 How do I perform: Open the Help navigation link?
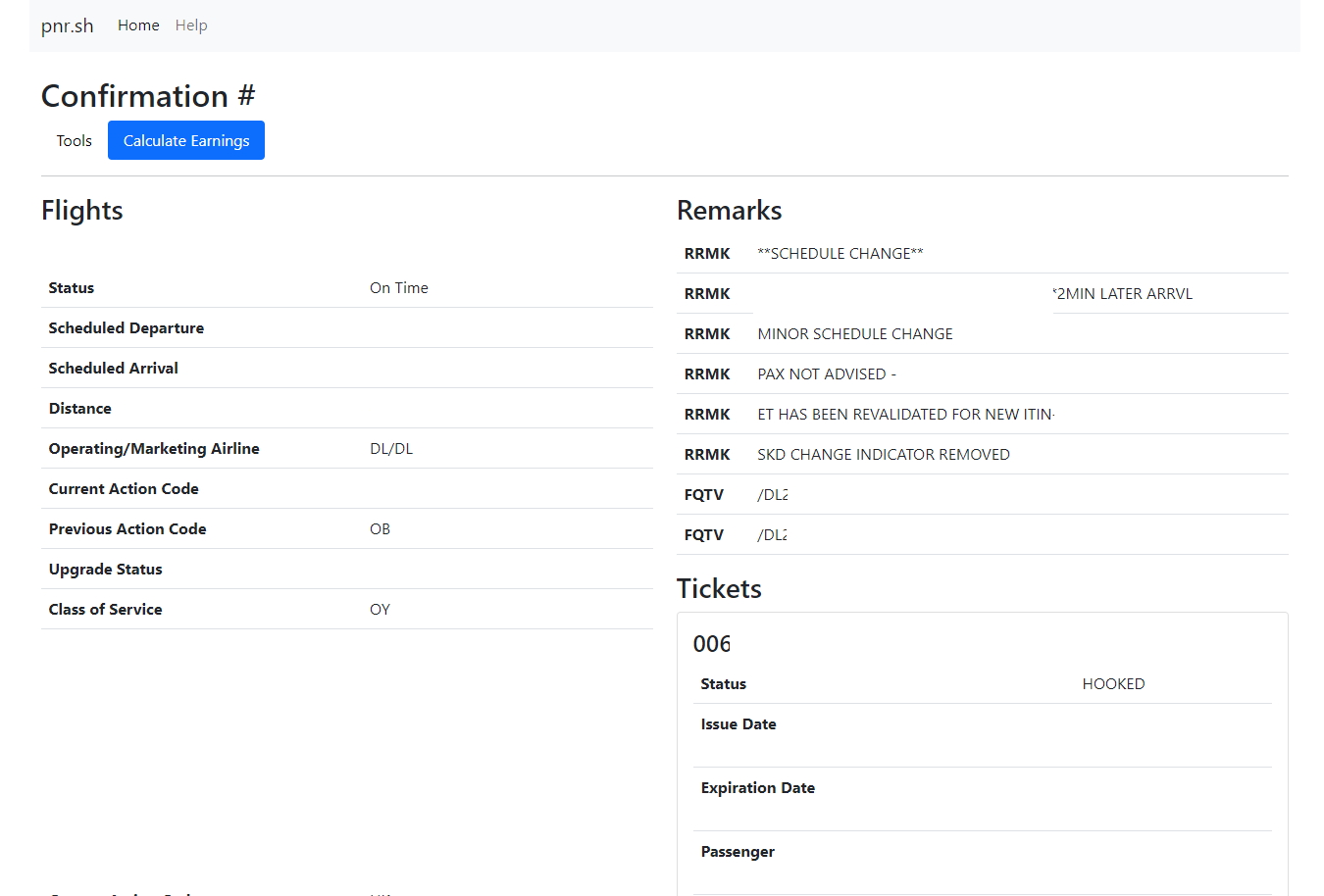click(x=191, y=25)
